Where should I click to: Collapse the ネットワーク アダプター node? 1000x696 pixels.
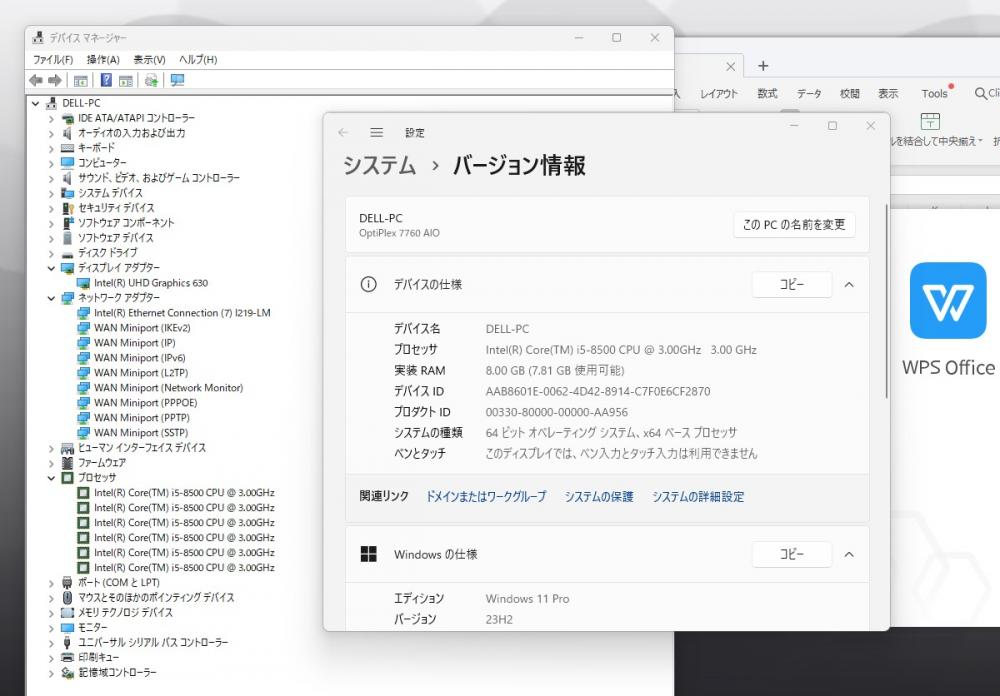click(52, 298)
